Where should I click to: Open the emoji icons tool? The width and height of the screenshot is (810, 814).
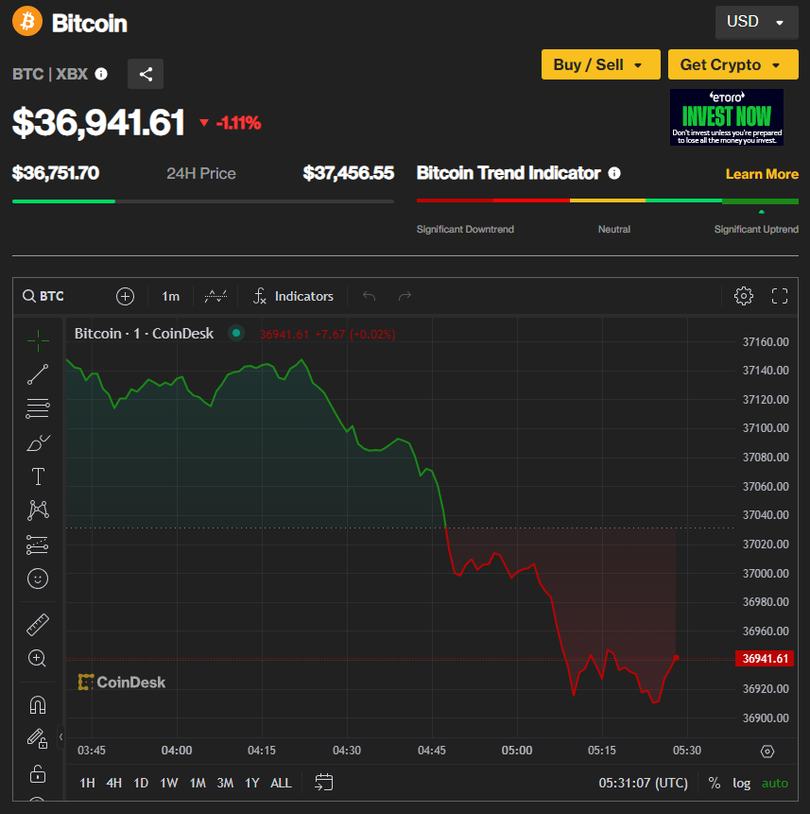pos(38,579)
